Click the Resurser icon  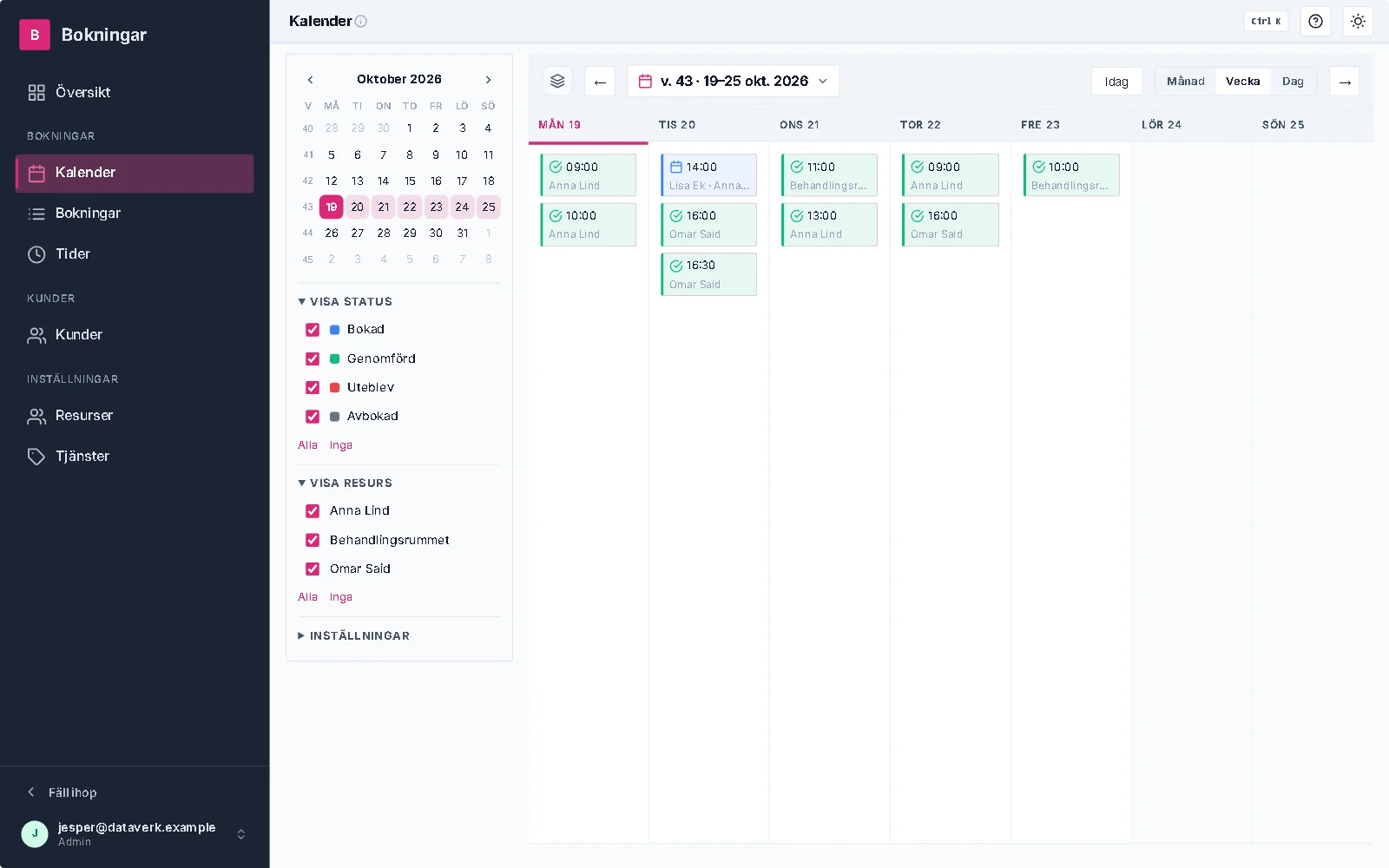36,416
